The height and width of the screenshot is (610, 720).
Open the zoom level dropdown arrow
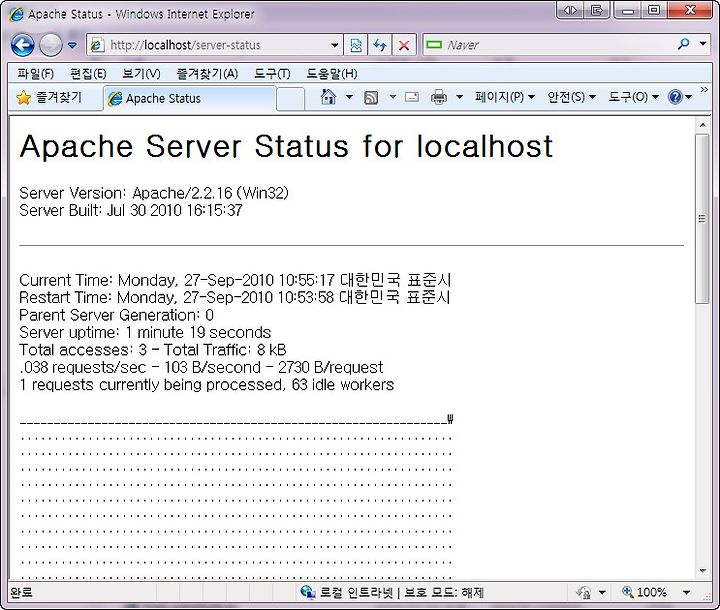tap(686, 593)
